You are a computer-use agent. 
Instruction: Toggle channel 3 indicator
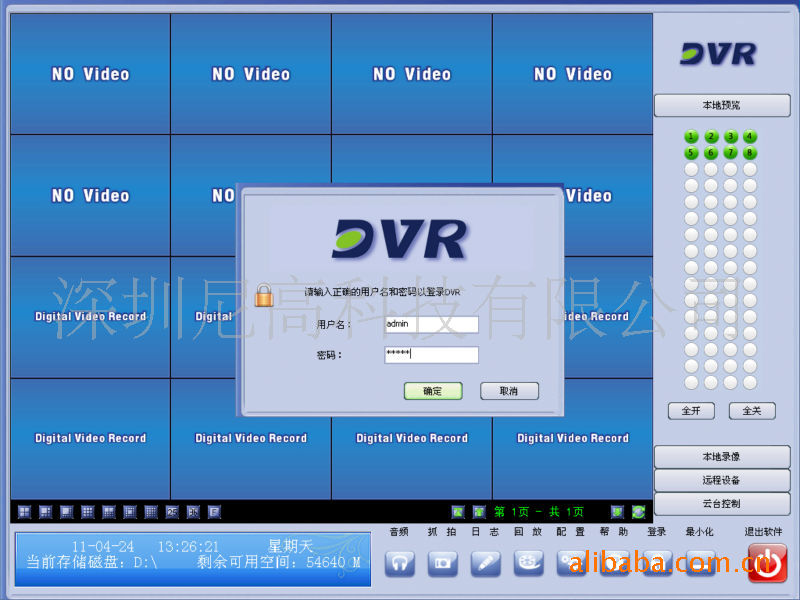pyautogui.click(x=731, y=137)
